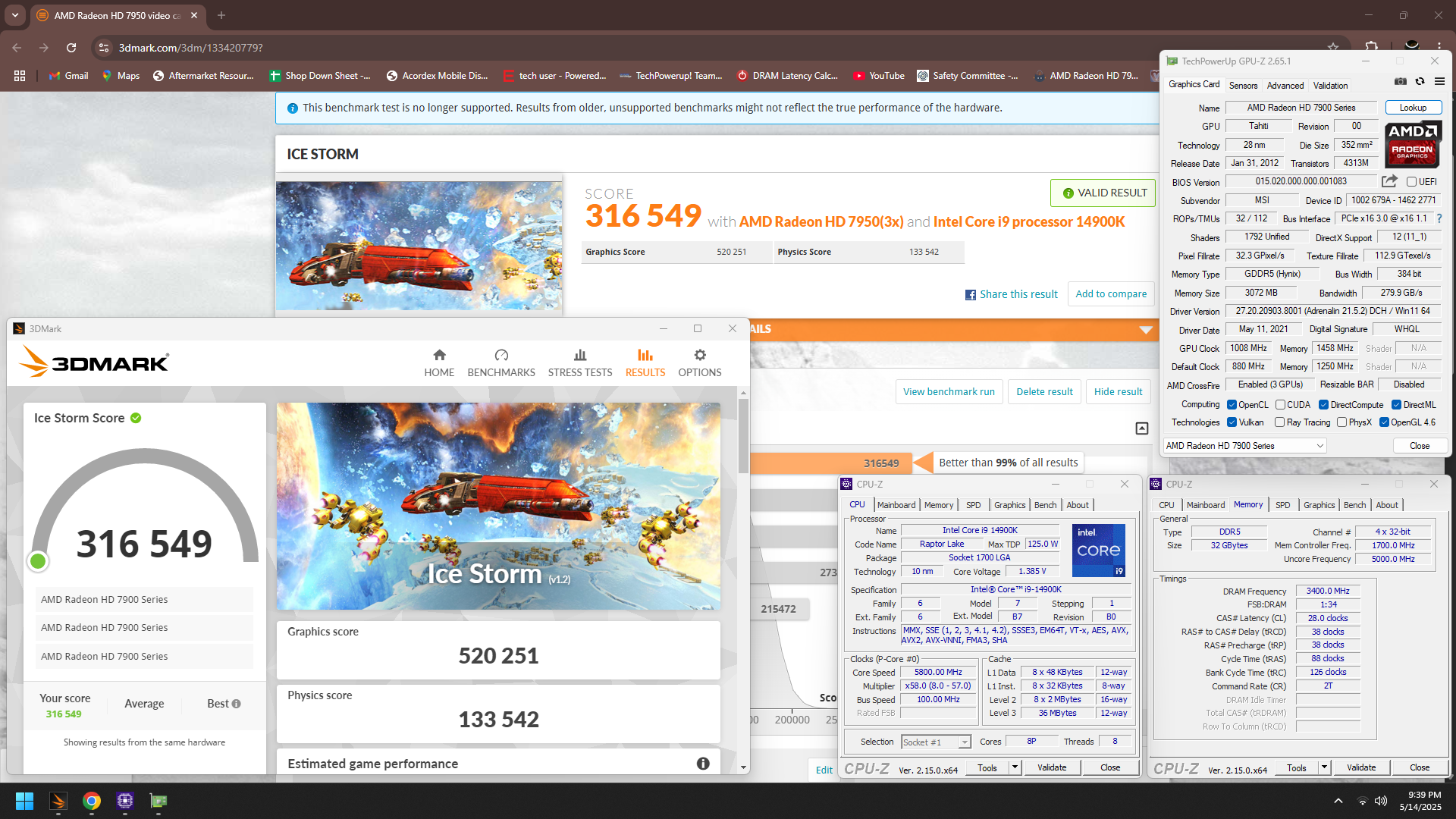Click the collapse icon above the score chart
The height and width of the screenshot is (819, 1456).
tap(1142, 428)
